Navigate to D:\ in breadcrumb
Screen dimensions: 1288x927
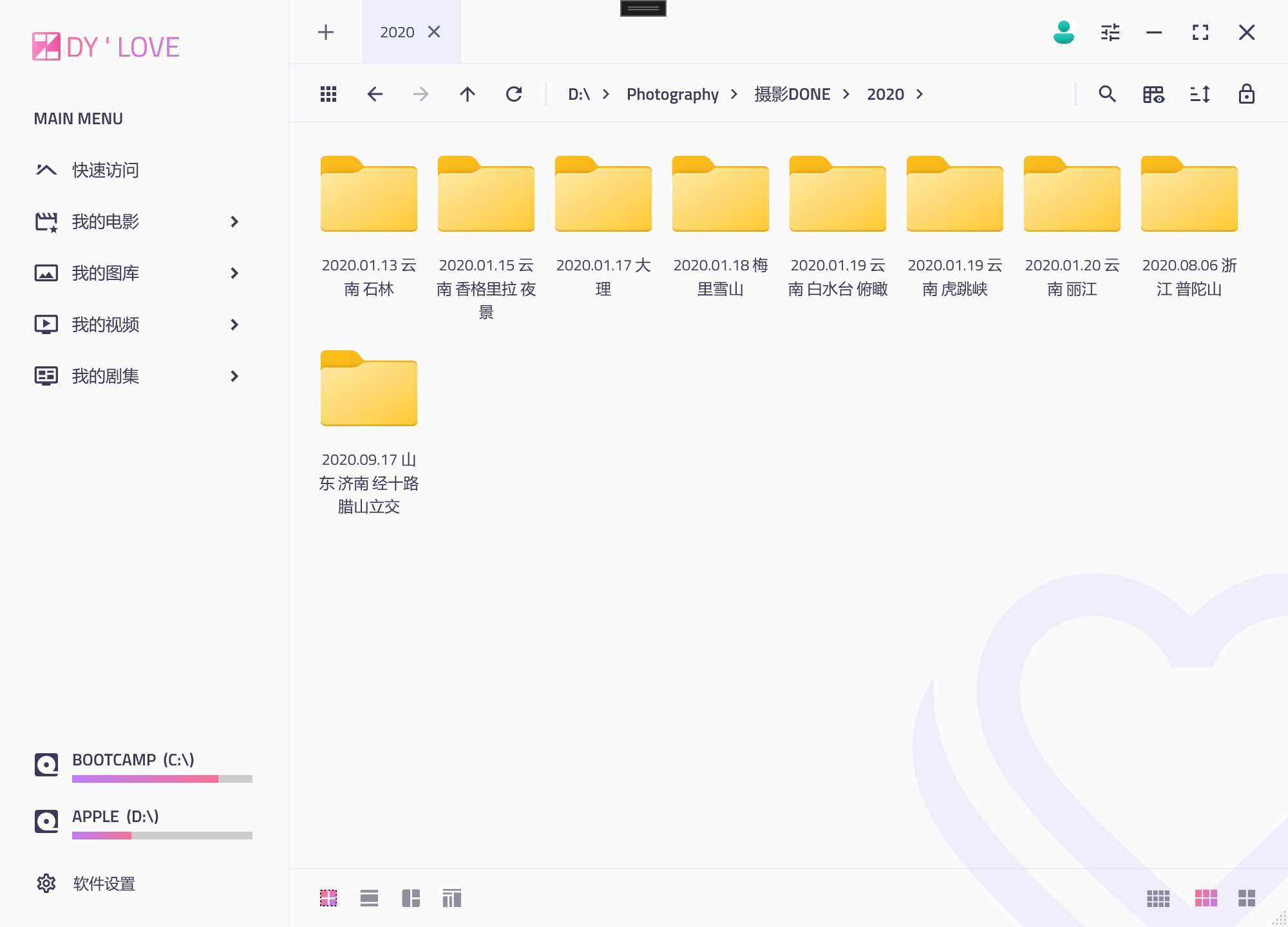[x=579, y=94]
